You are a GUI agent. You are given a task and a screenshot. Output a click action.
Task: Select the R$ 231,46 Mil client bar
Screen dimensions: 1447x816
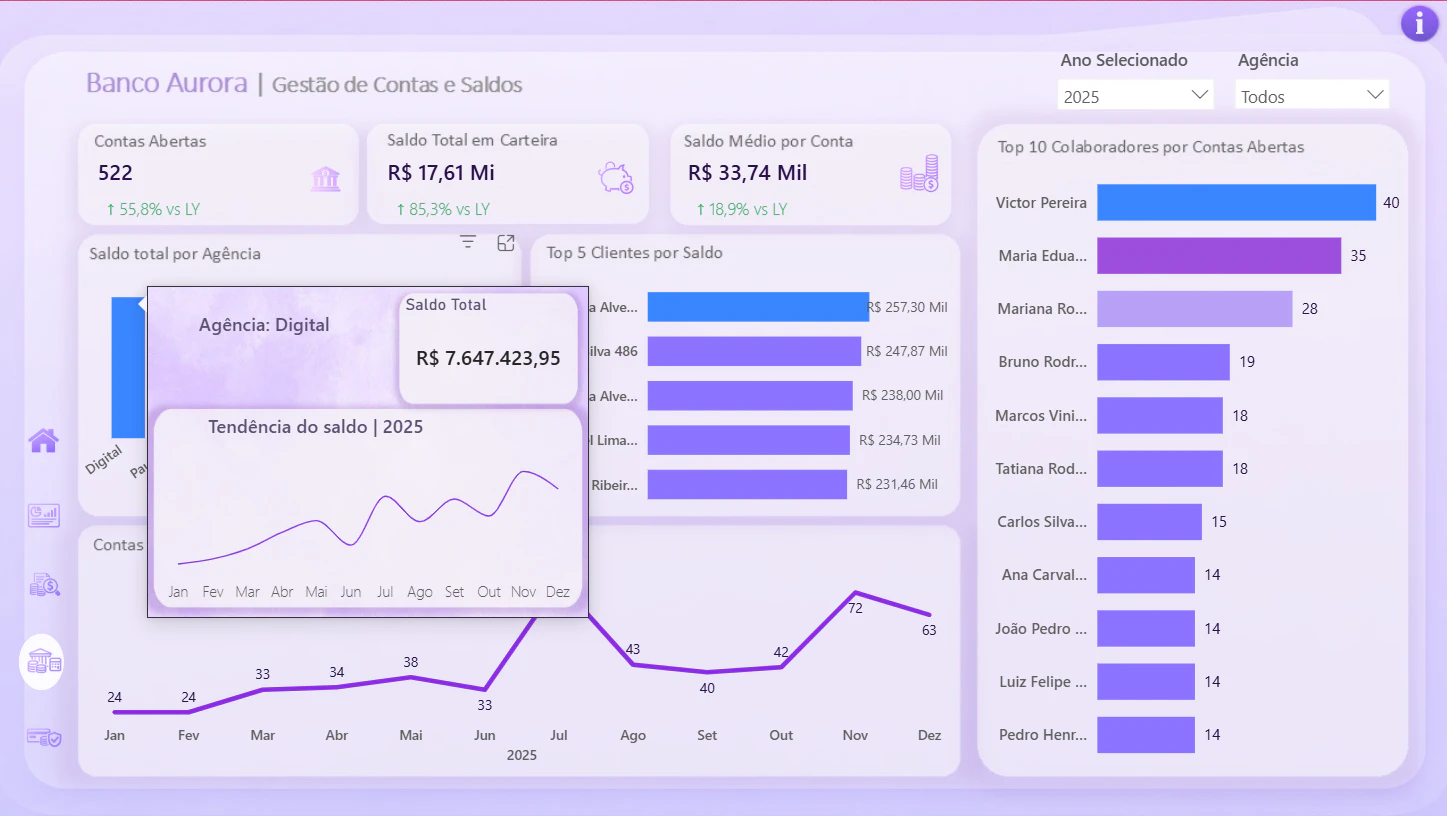point(747,484)
